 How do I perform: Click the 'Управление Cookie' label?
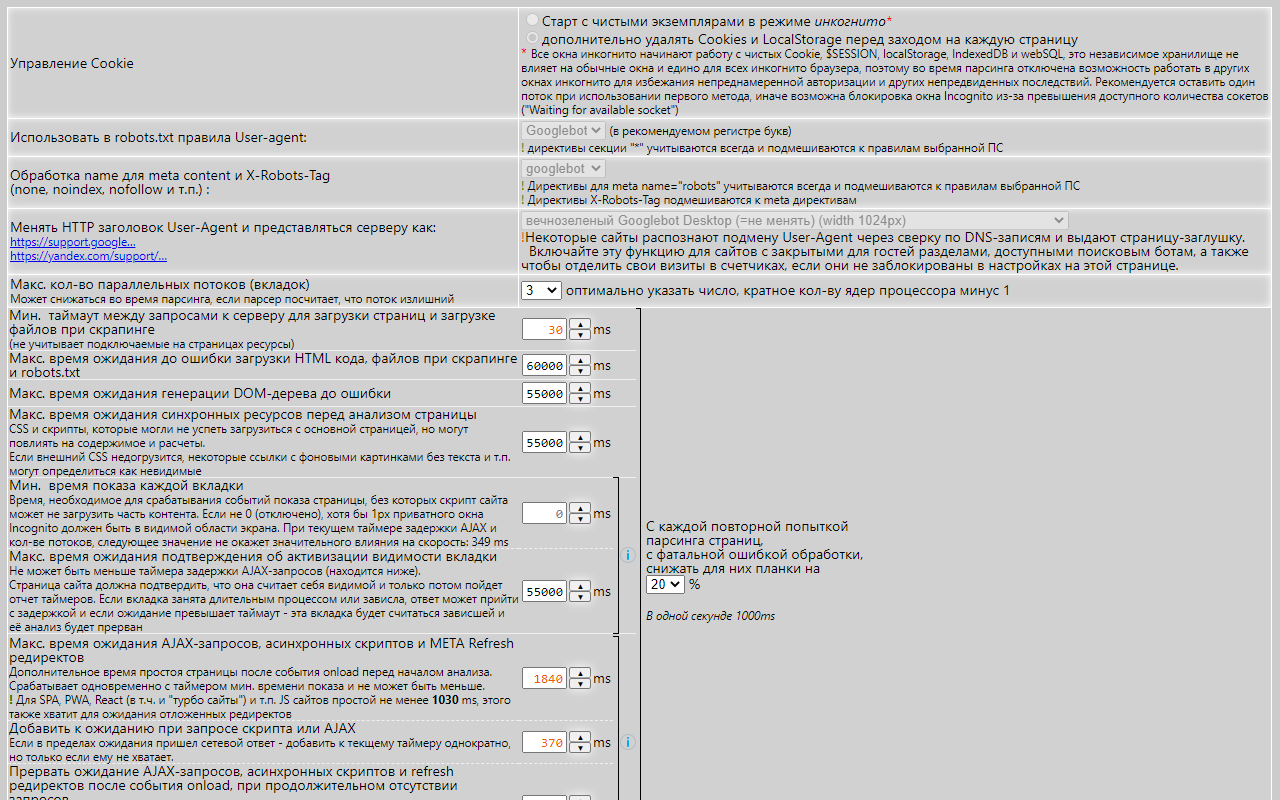click(72, 63)
